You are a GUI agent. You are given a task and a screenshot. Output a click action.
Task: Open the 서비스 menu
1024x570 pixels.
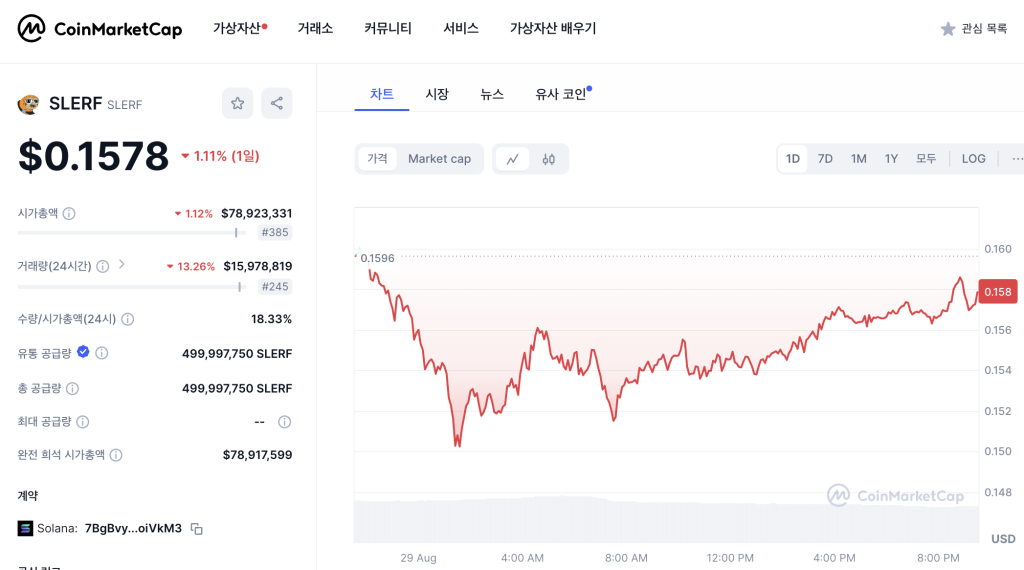[461, 28]
